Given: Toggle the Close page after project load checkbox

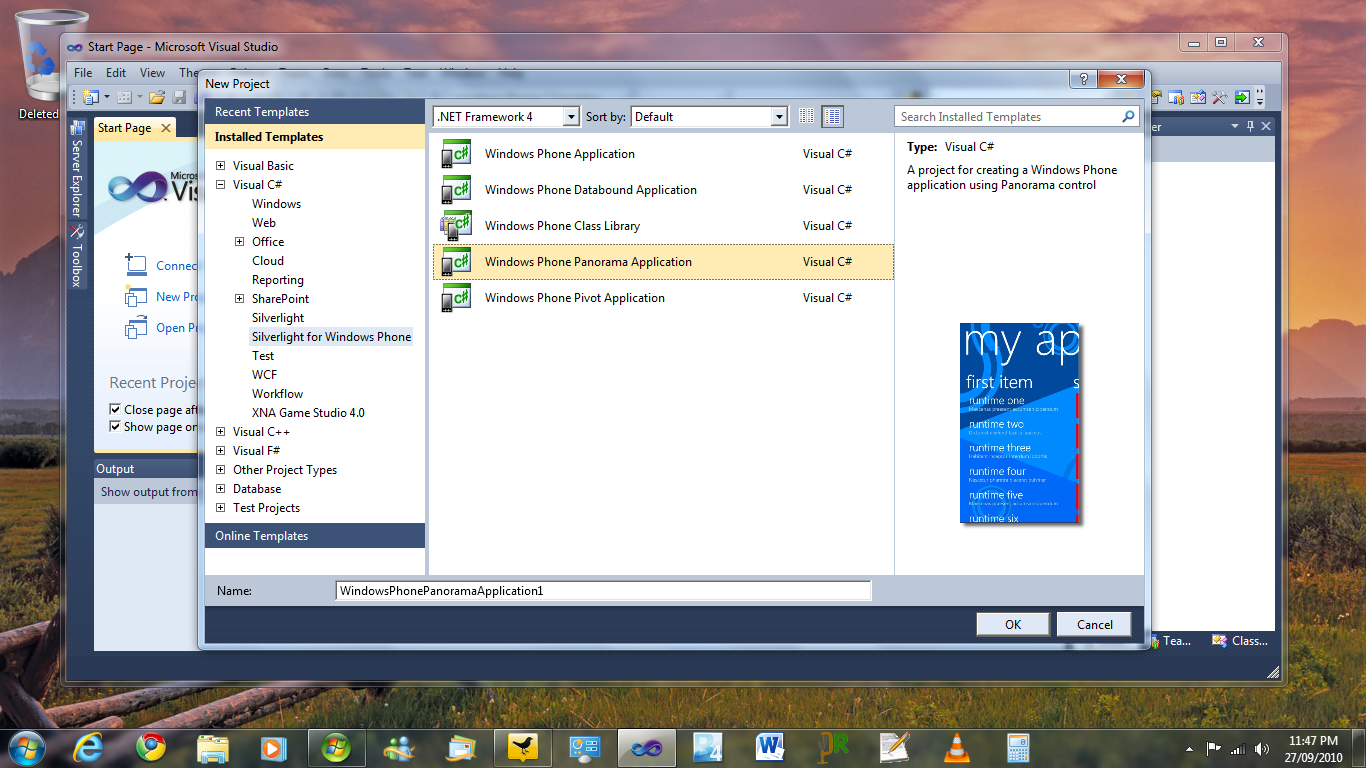Looking at the screenshot, I should click(x=115, y=409).
